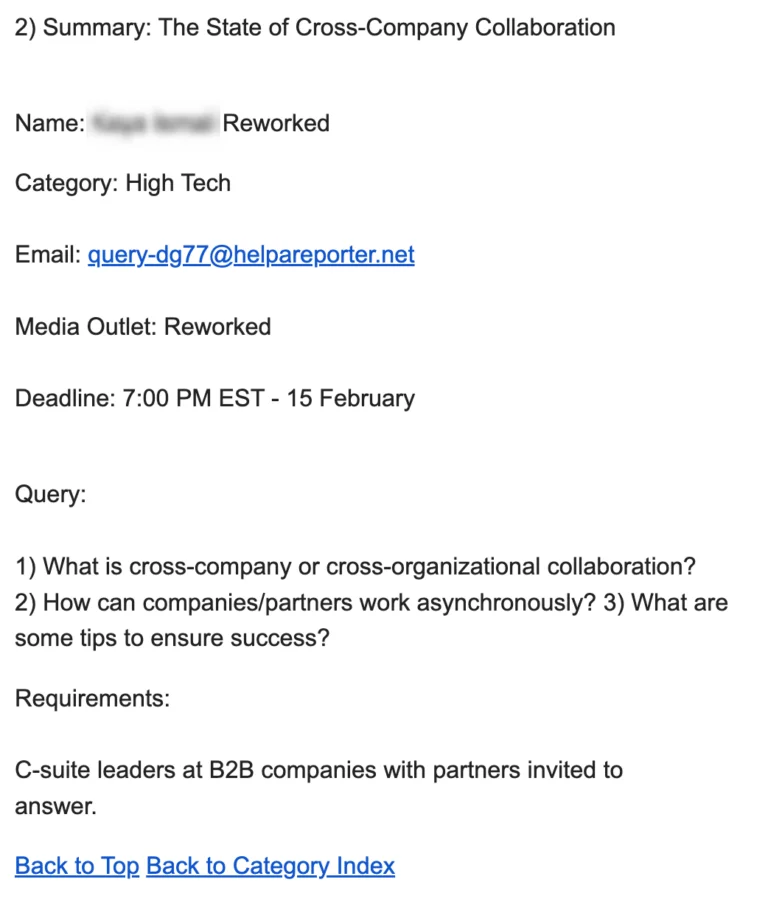The height and width of the screenshot is (910, 768).
Task: Open the query-dg77@helpareporter.net email link
Action: coord(251,255)
